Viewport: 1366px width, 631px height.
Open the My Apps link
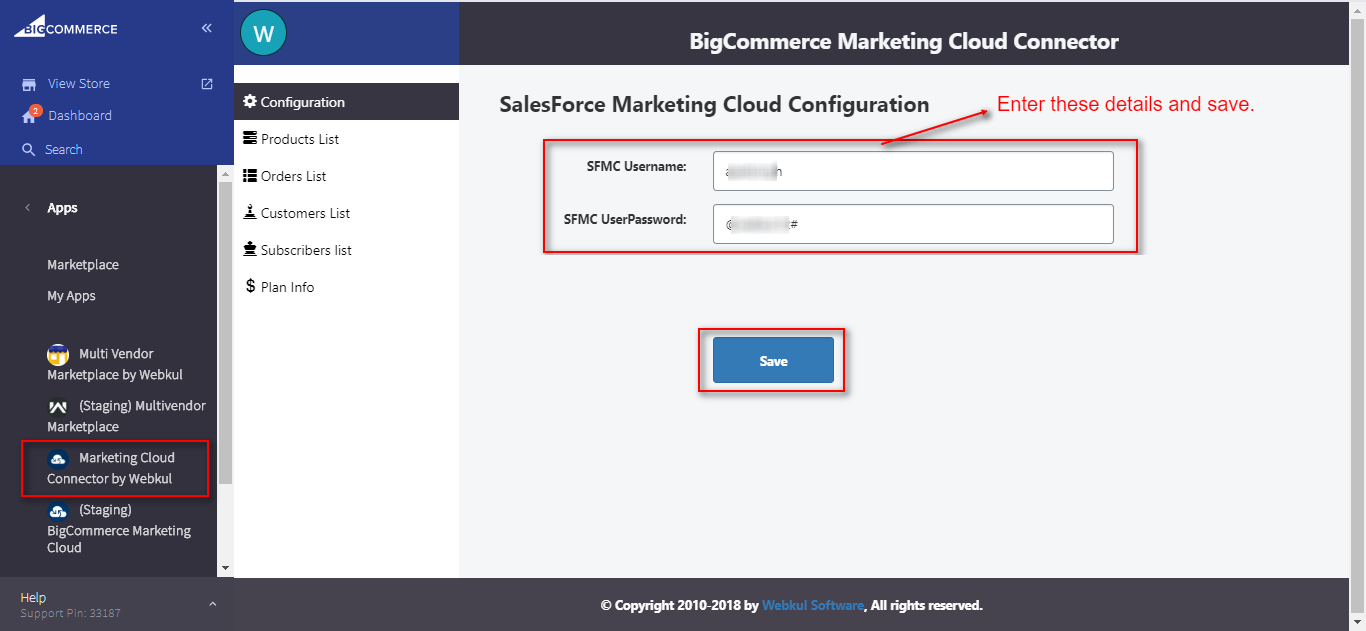[x=71, y=296]
